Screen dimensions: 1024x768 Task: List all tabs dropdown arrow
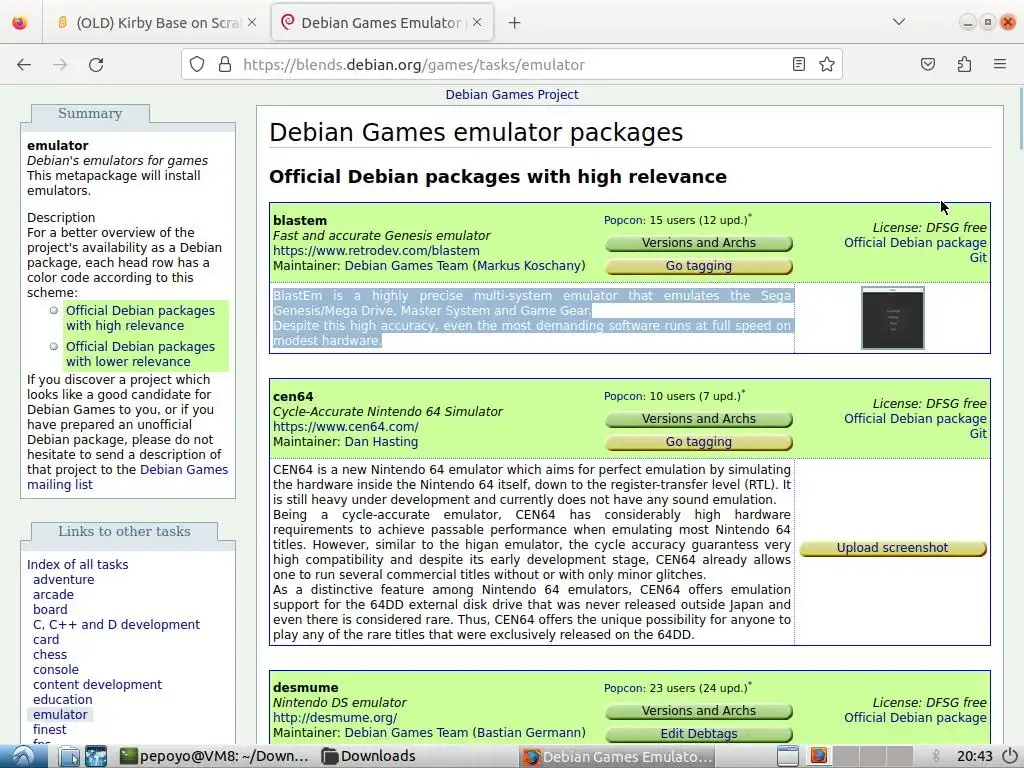pyautogui.click(x=899, y=22)
